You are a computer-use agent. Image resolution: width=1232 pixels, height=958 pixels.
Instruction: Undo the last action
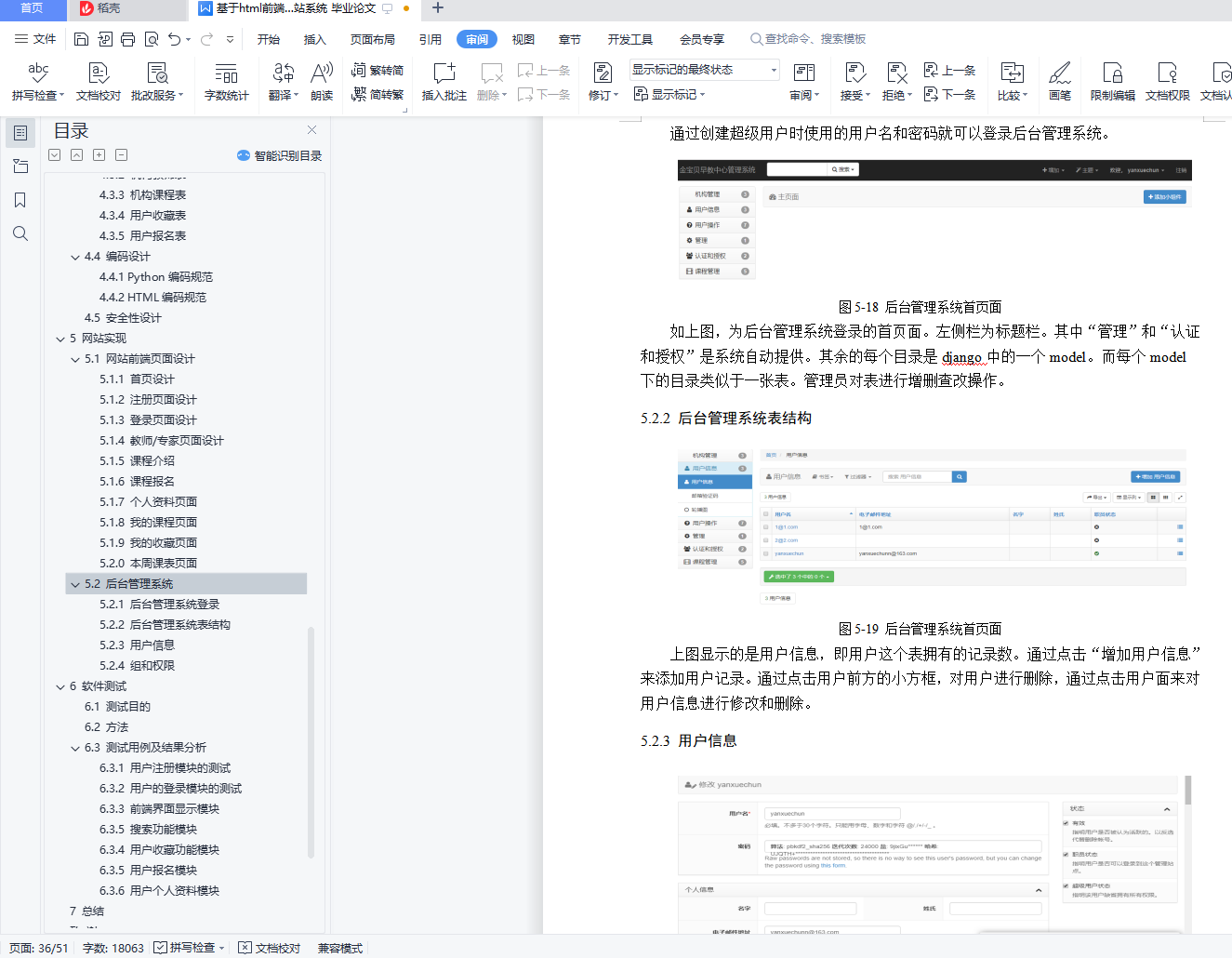[174, 39]
